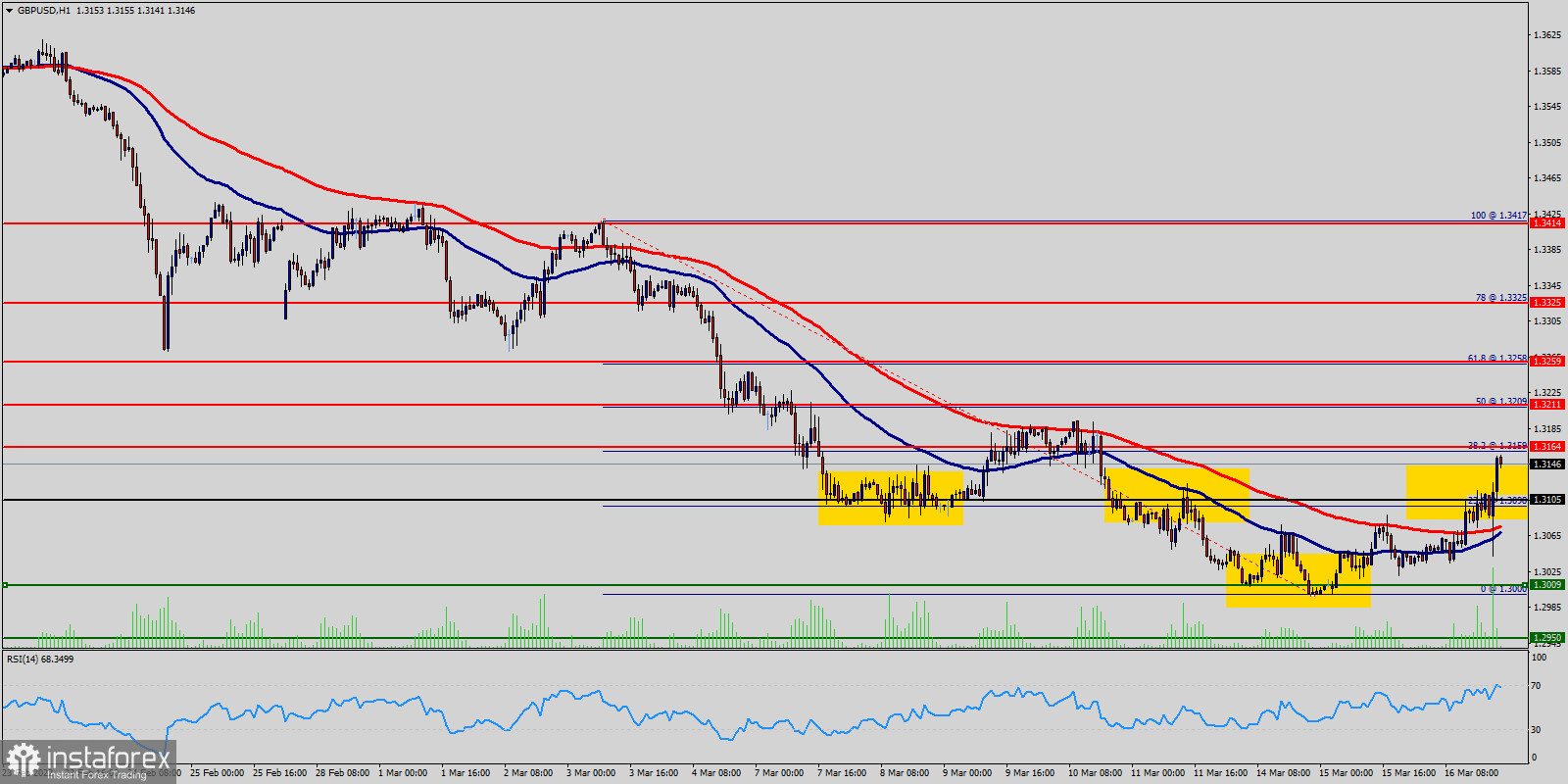
Task: Click the black 1.3105 price tag
Action: [x=1546, y=500]
